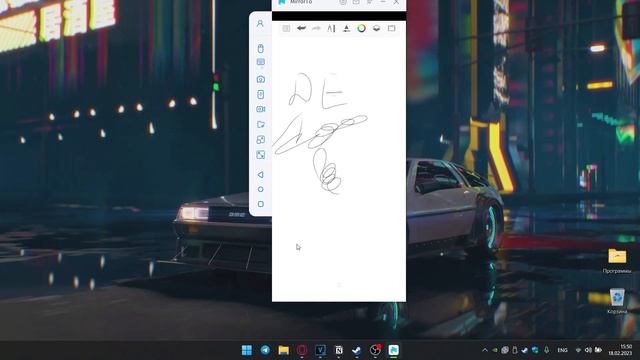This screenshot has height=360, width=640.
Task: Open Steam from the taskbar
Action: 357,350
